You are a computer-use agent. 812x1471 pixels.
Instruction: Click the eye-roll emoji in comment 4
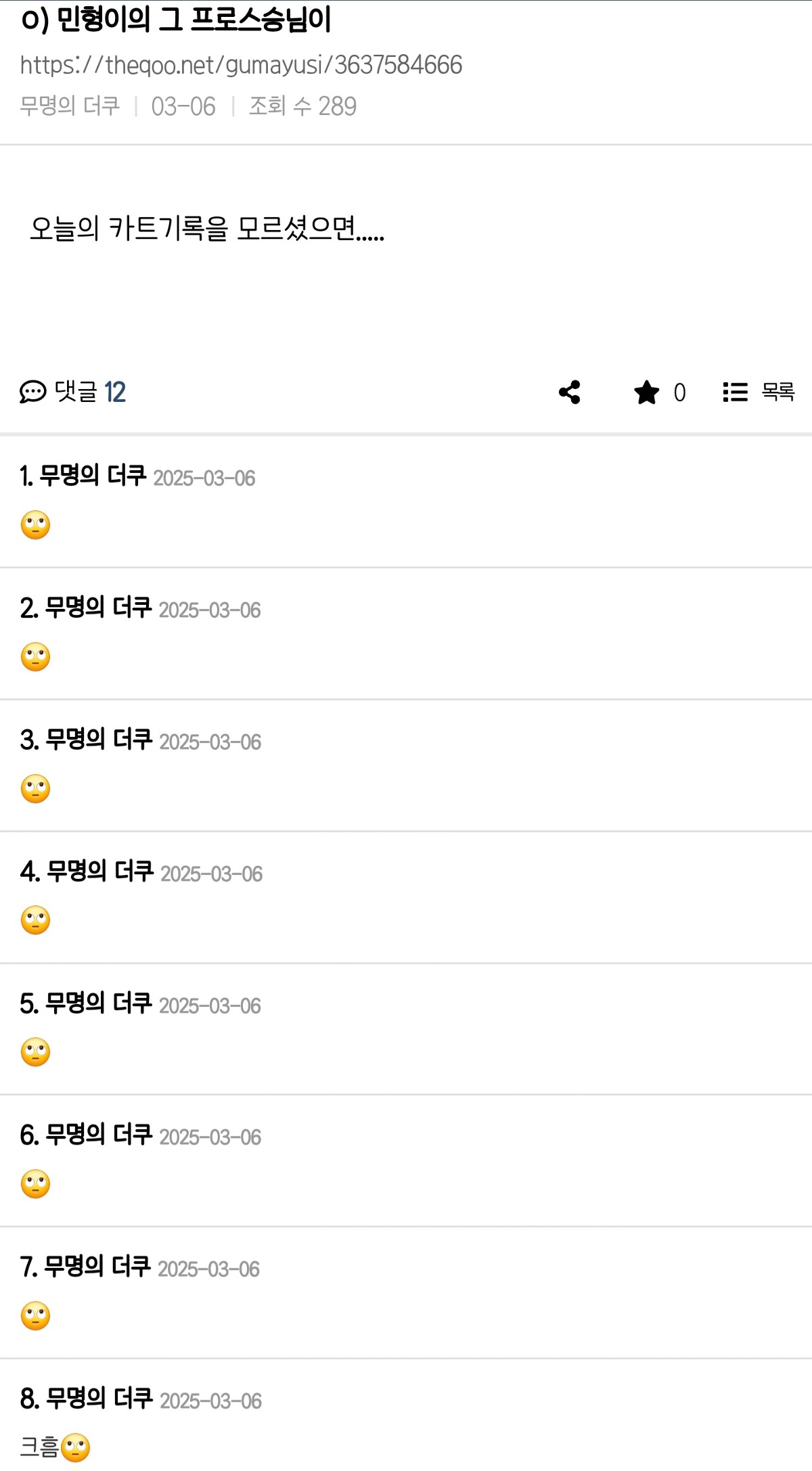tap(36, 920)
